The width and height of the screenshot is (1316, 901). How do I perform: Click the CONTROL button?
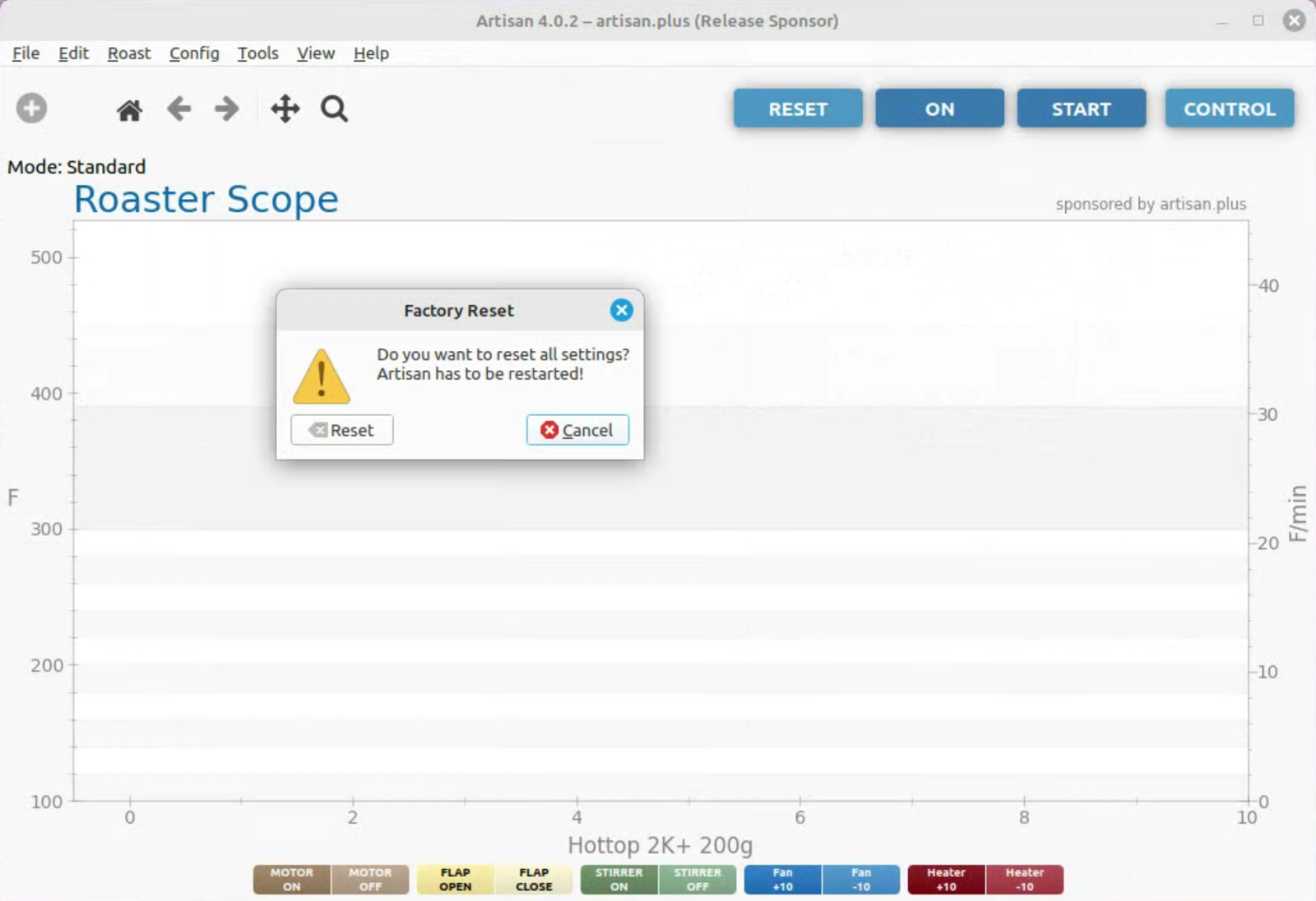coord(1229,109)
